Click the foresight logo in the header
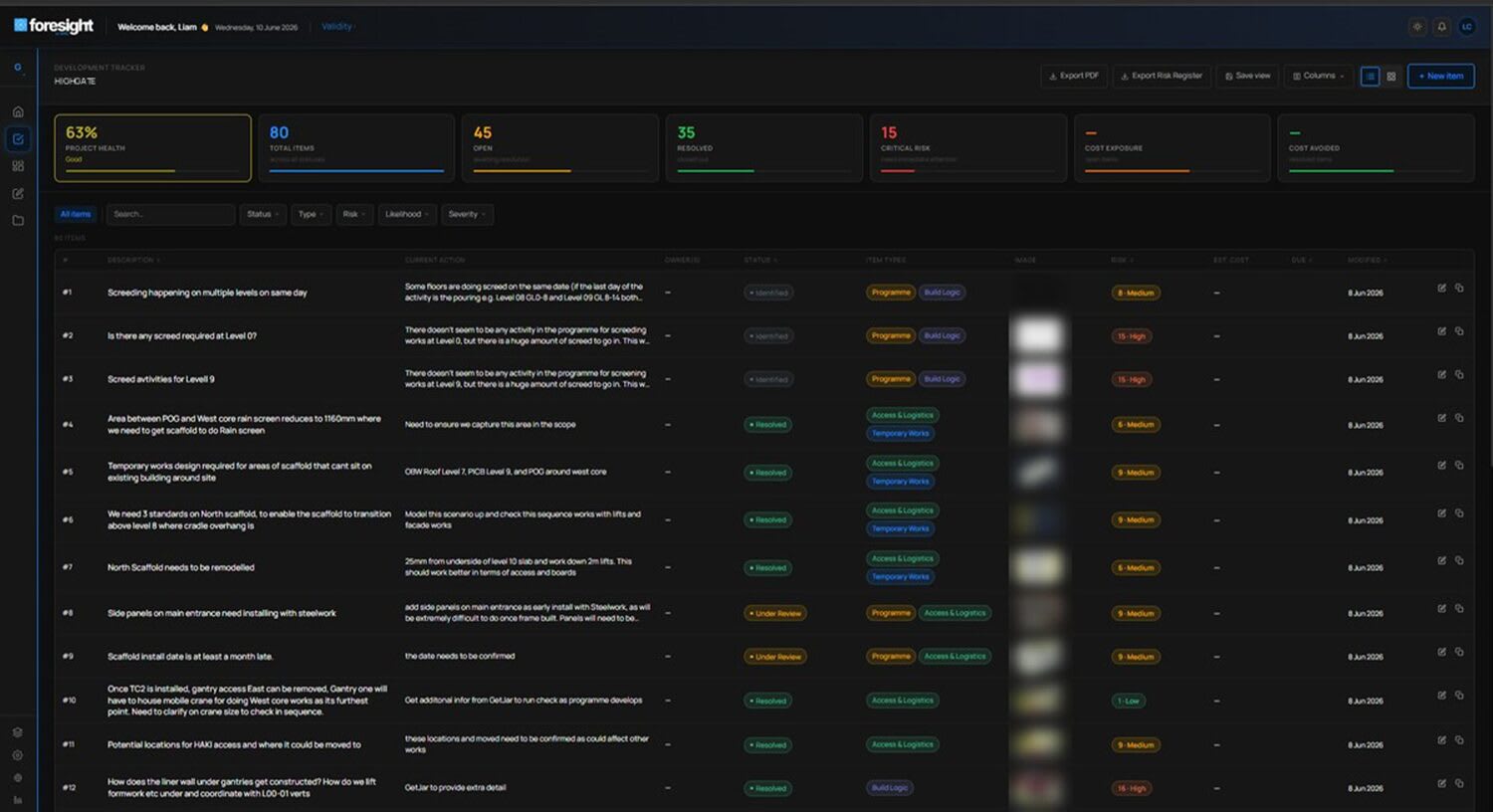The height and width of the screenshot is (812, 1493). 54,26
